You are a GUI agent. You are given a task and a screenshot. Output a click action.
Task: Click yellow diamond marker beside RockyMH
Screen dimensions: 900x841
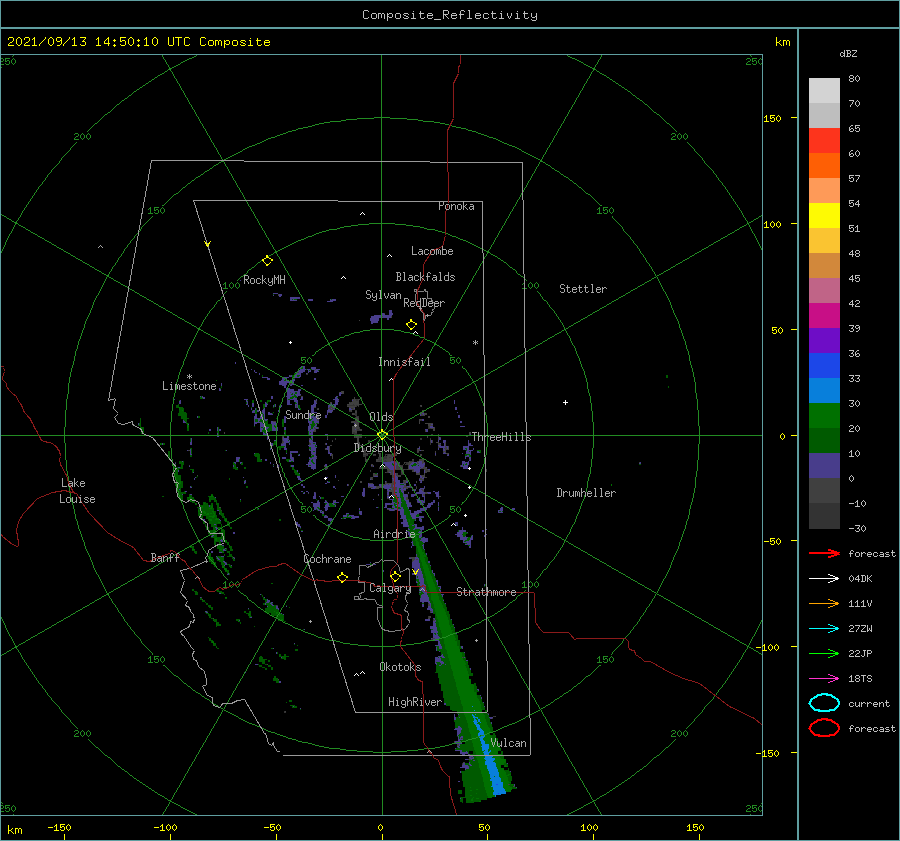(267, 261)
